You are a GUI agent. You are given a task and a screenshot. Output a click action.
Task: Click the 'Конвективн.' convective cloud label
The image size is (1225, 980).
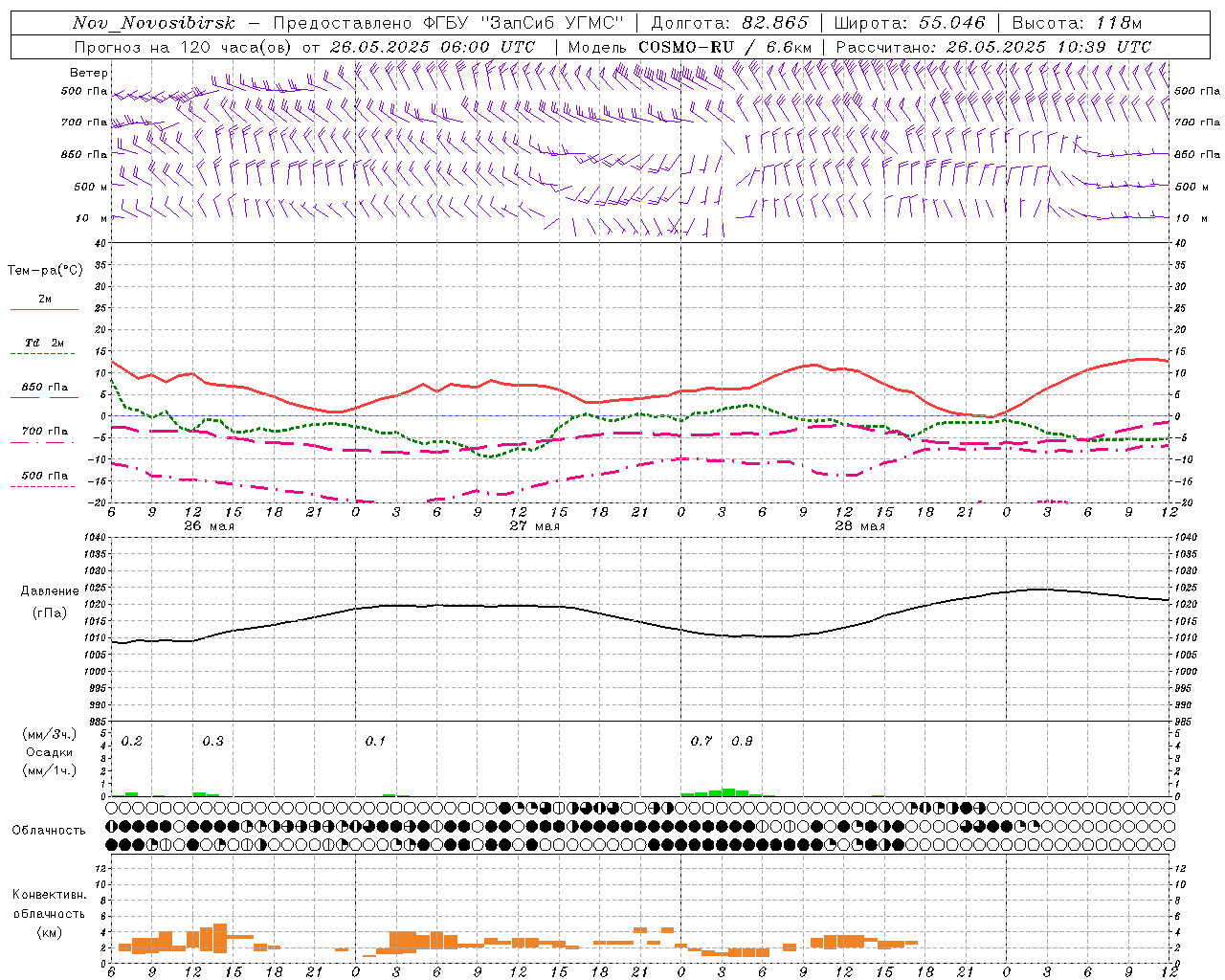[x=49, y=895]
